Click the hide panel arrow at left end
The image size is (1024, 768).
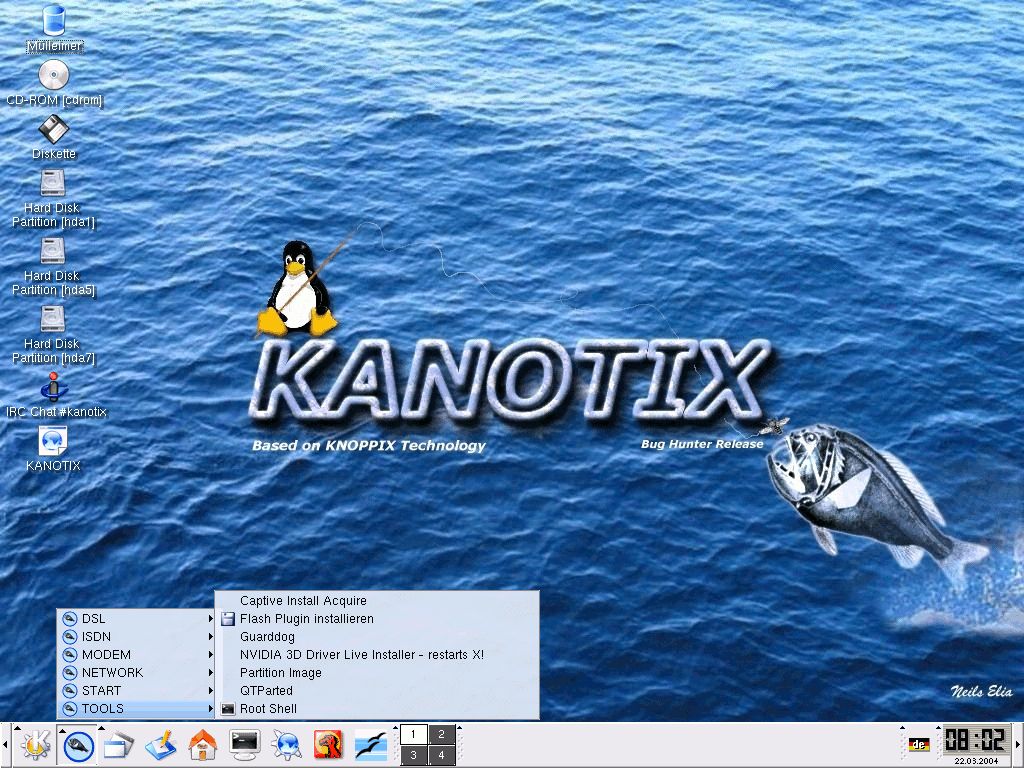5,745
